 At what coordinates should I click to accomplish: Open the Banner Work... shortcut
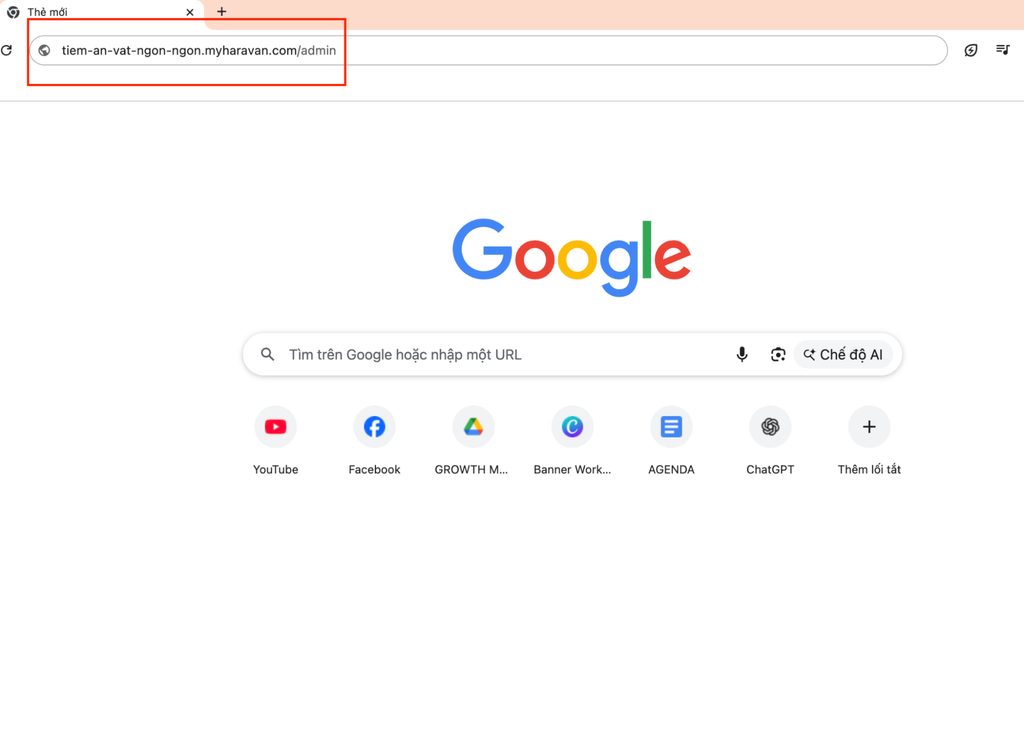point(572,427)
